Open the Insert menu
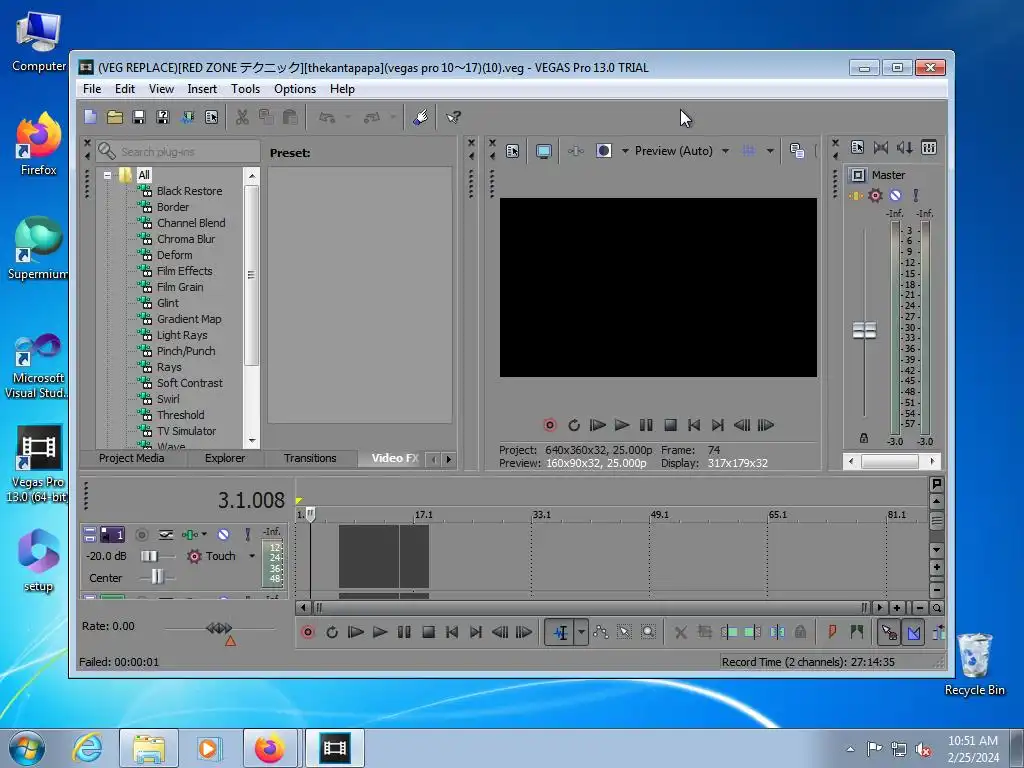1024x768 pixels. point(202,89)
